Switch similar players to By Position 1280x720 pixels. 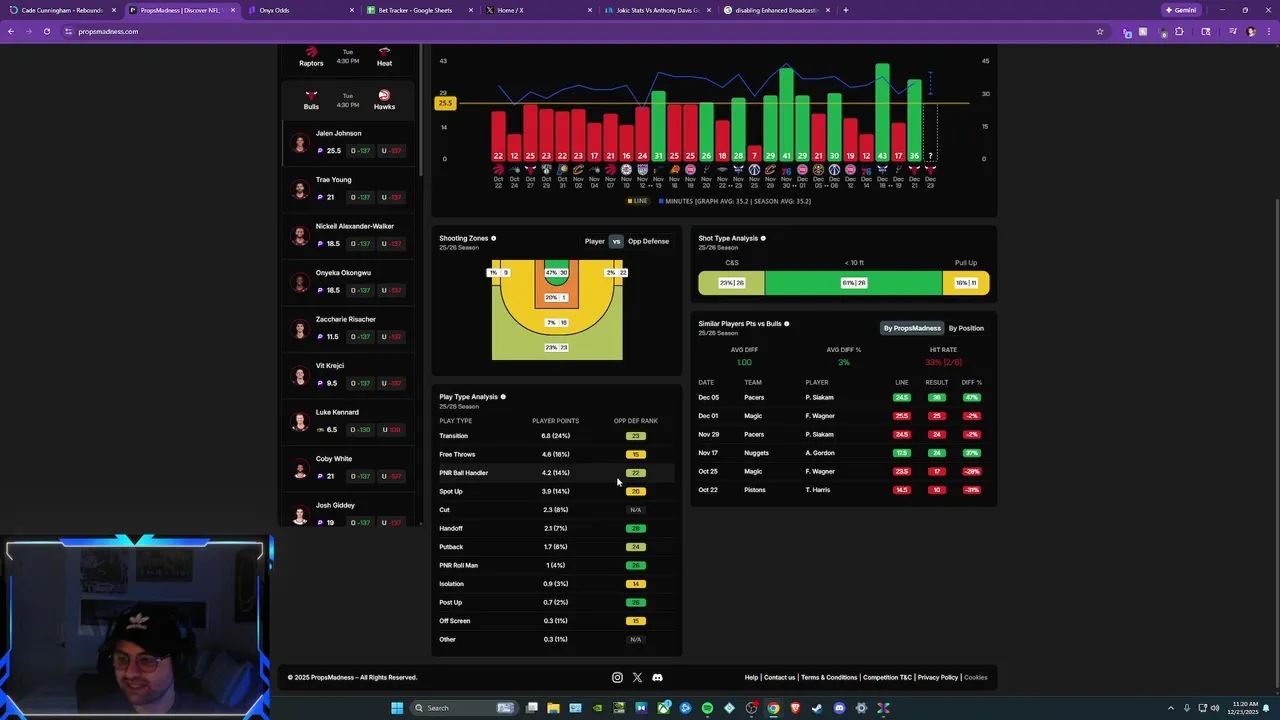[966, 328]
